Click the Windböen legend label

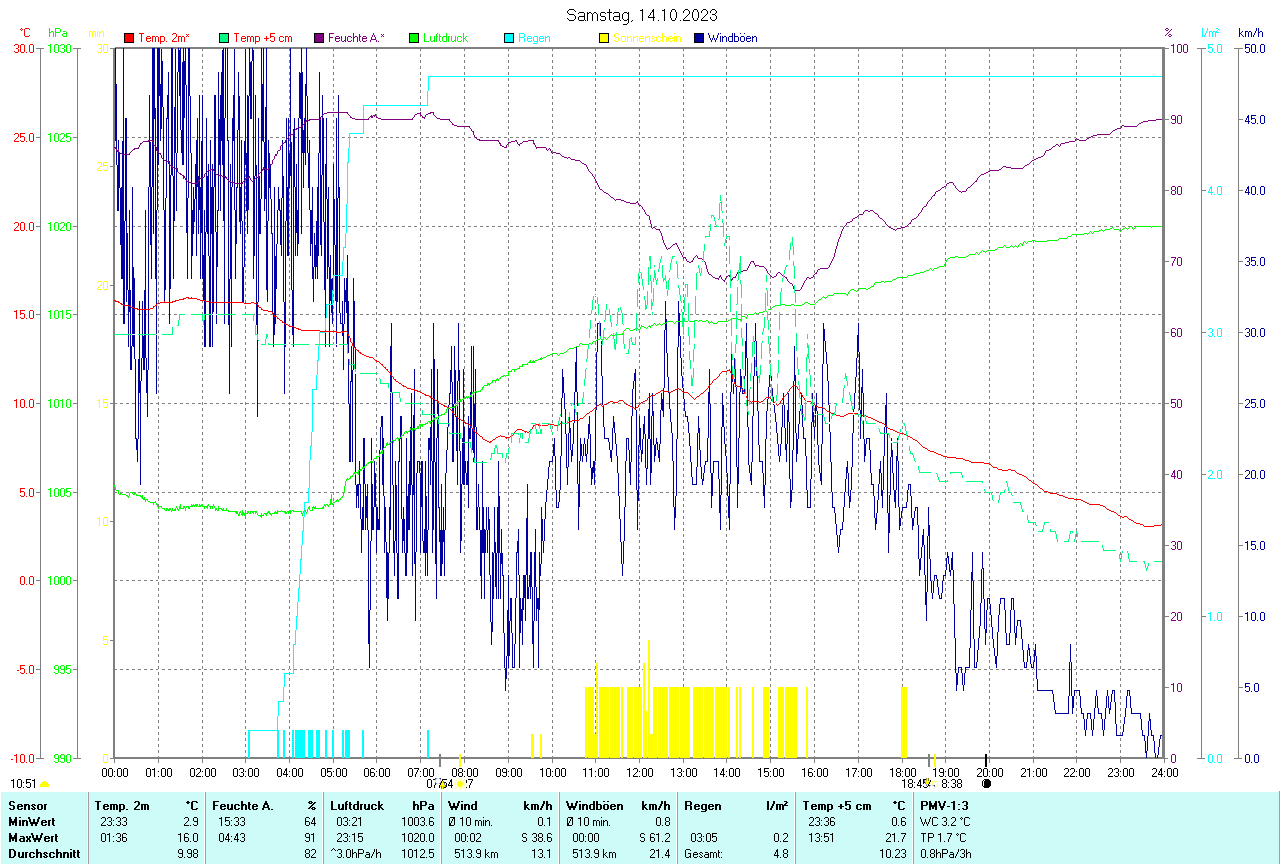point(732,38)
